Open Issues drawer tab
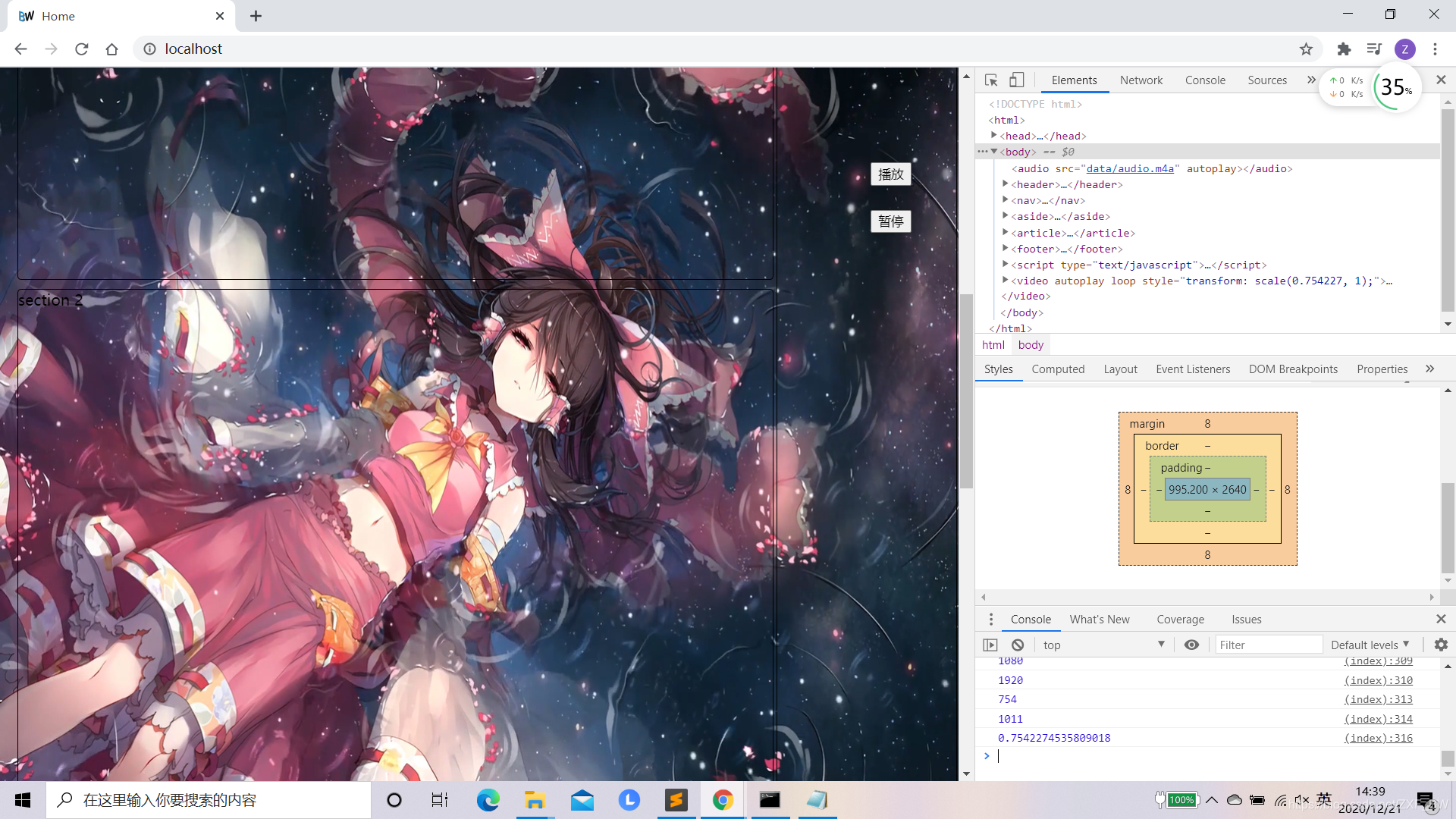This screenshot has width=1456, height=819. (1246, 620)
